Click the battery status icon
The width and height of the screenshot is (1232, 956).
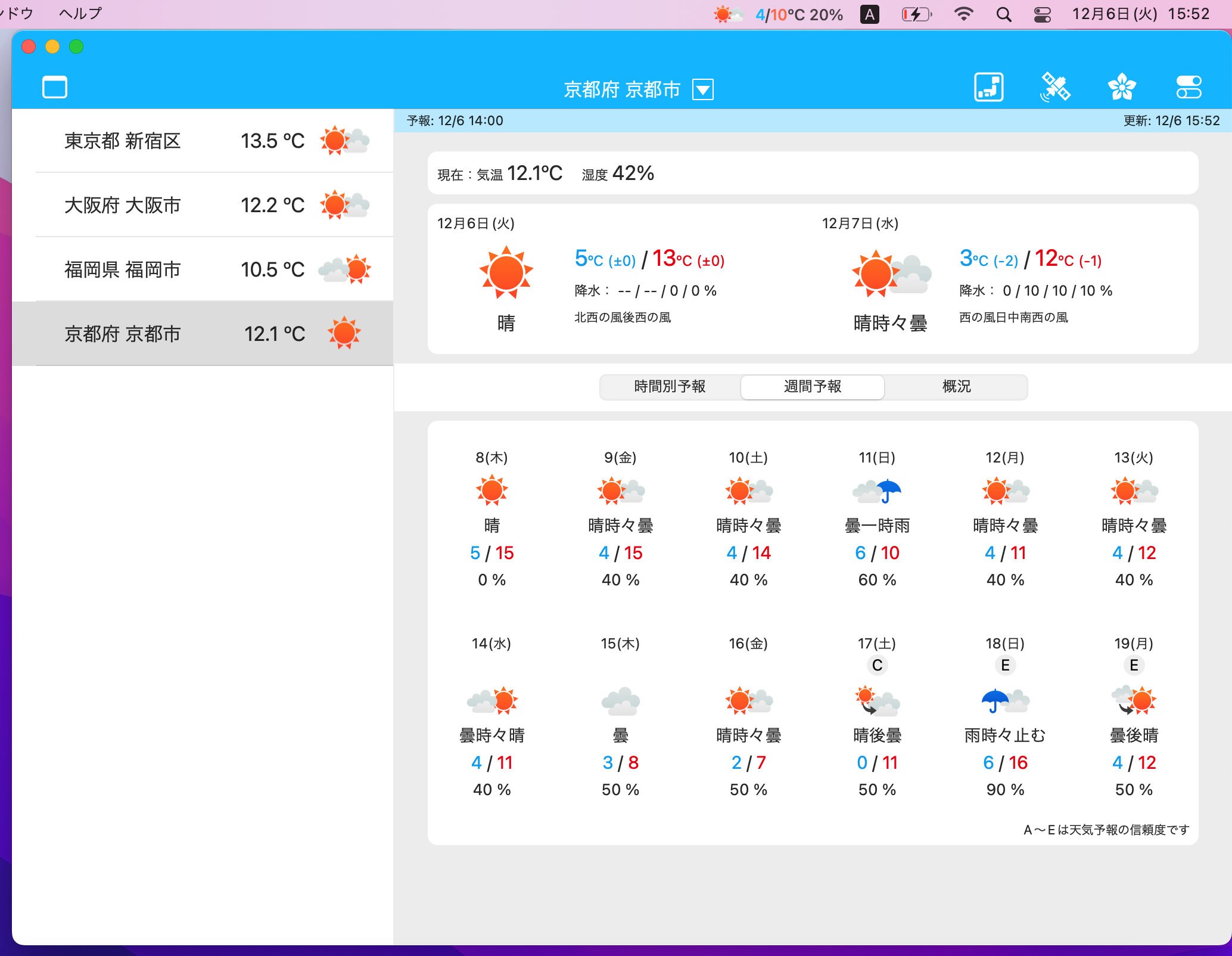[x=916, y=13]
